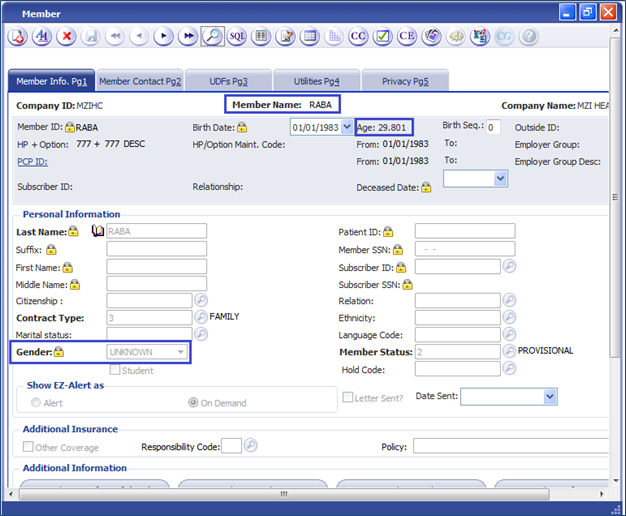Open the Birth Date dropdown
The width and height of the screenshot is (626, 516).
tap(346, 127)
